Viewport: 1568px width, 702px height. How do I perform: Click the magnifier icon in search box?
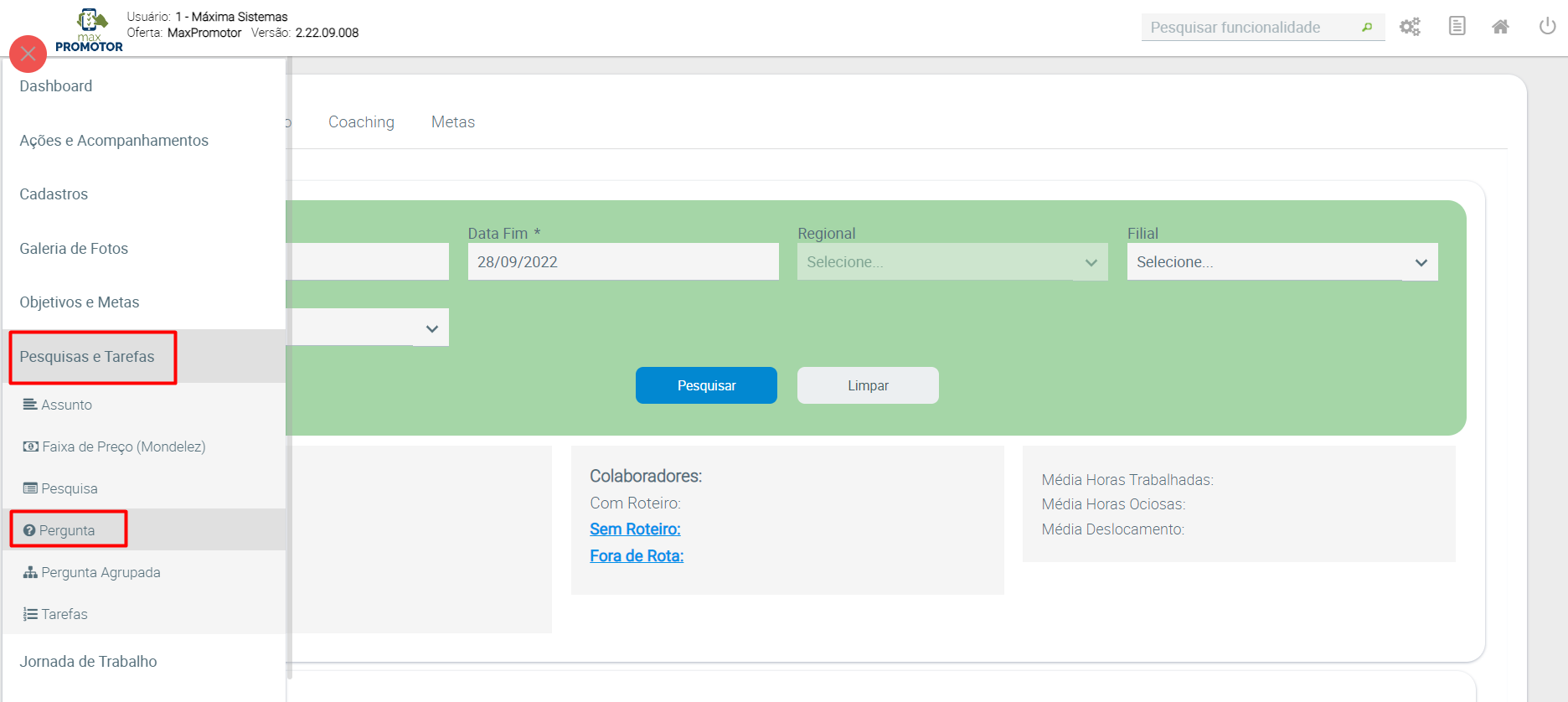click(x=1367, y=28)
